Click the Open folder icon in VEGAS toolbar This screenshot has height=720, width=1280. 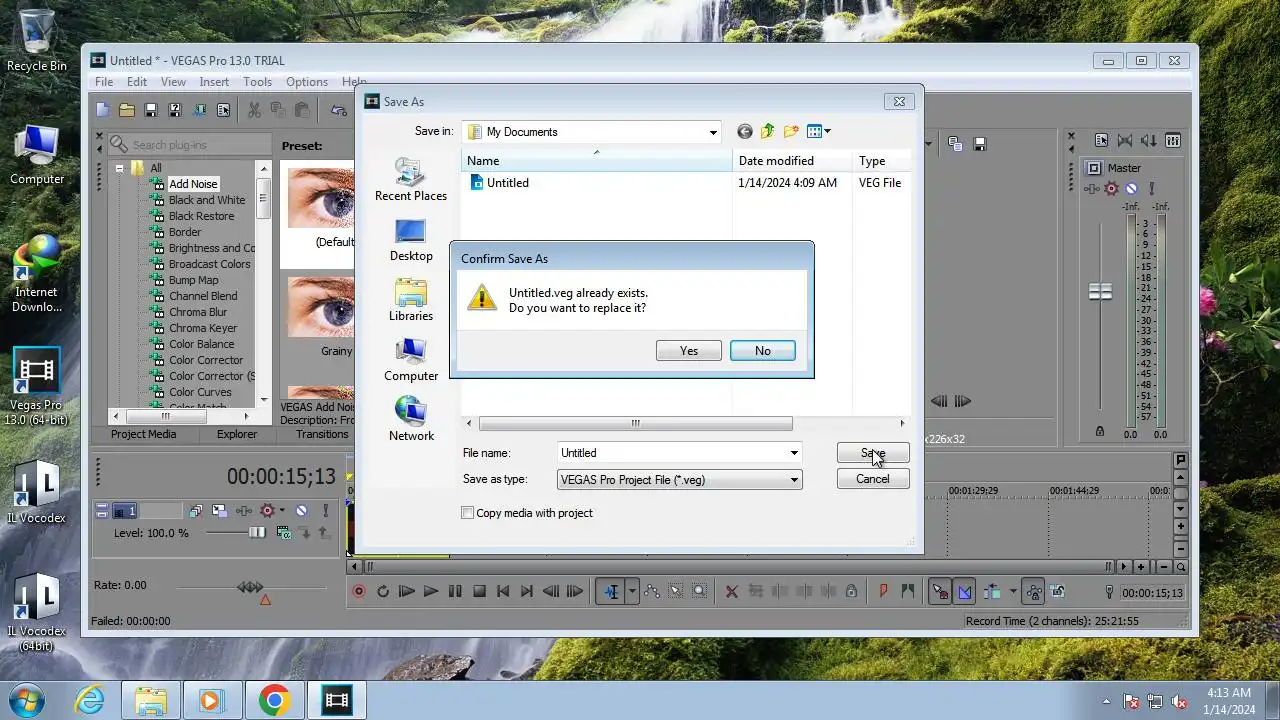tap(127, 110)
